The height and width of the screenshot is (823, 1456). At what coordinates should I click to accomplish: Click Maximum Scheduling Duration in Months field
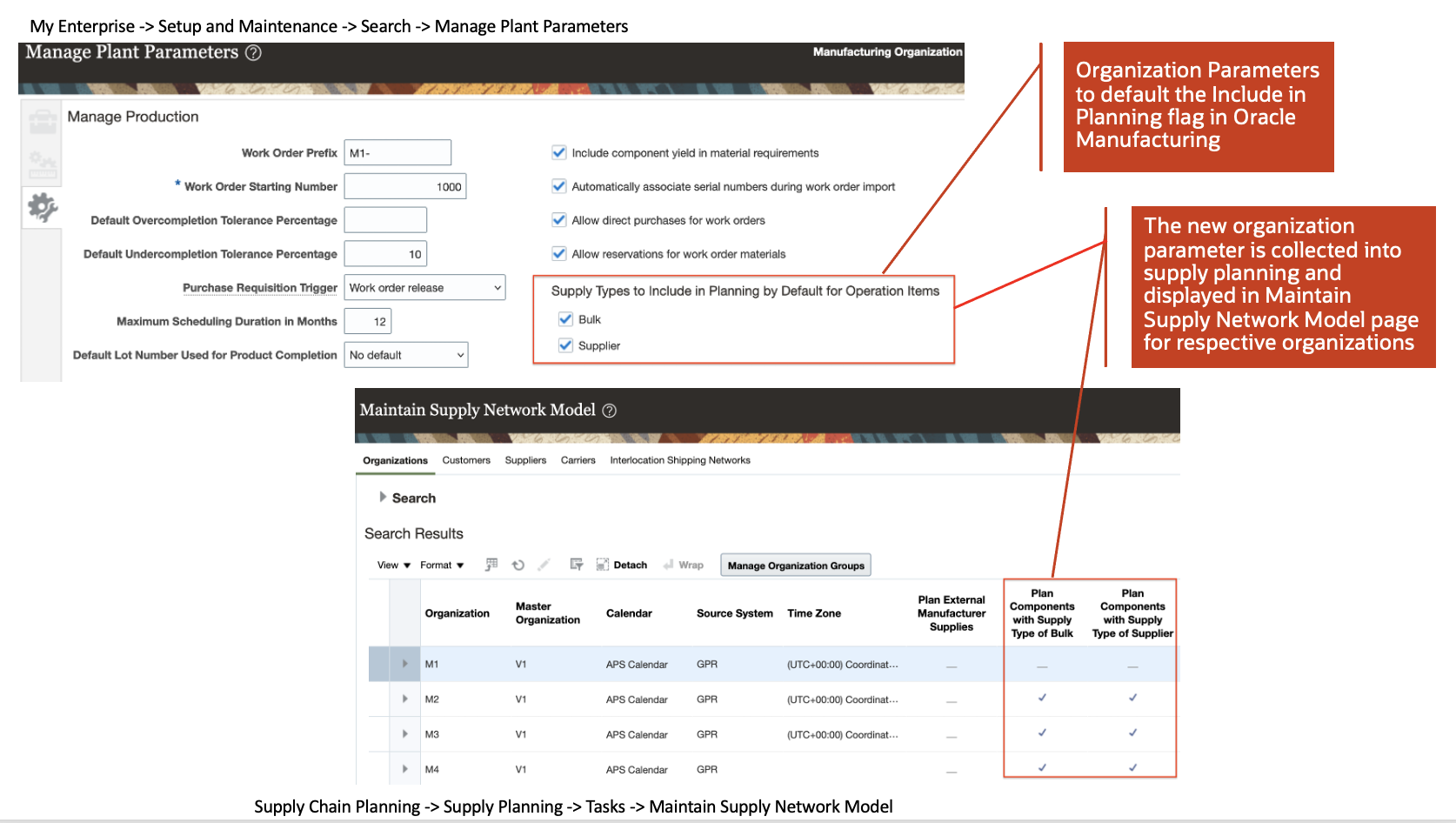[368, 321]
